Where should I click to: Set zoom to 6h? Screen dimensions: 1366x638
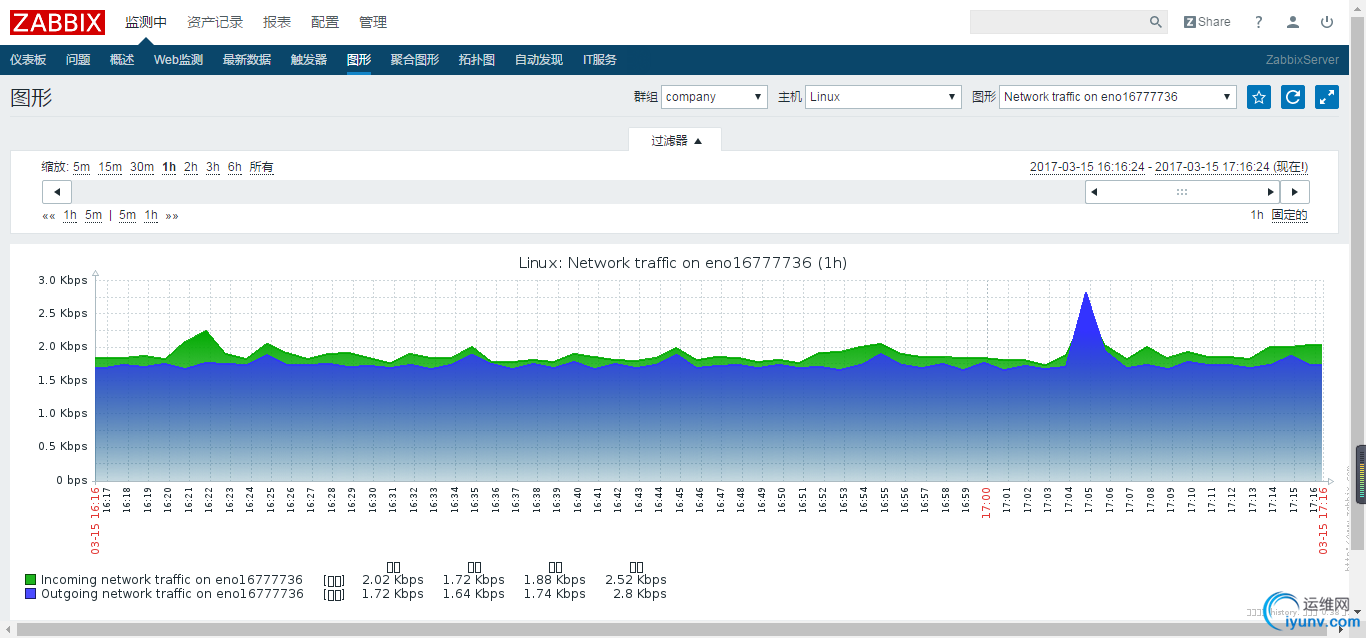[x=235, y=167]
